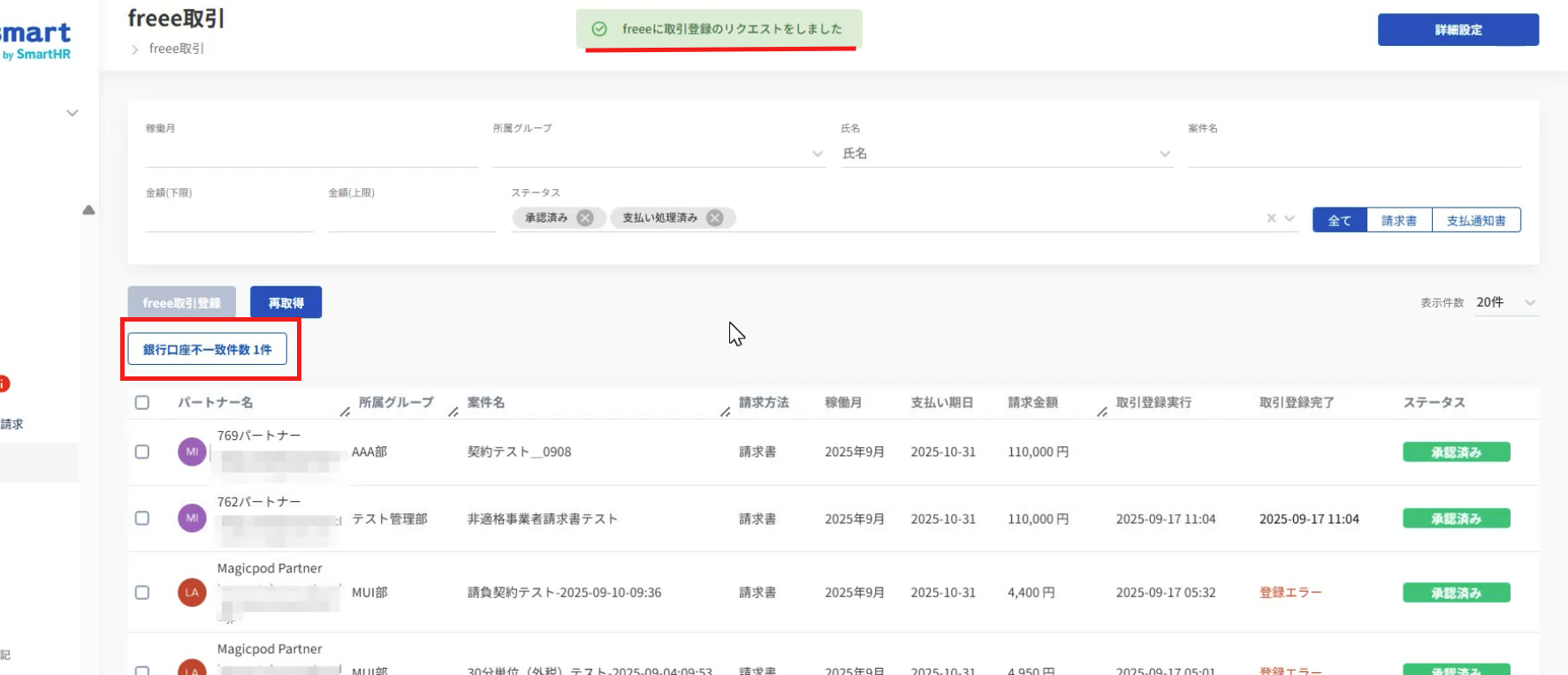The image size is (1568, 675).
Task: Open the 所属グループ filter dropdown
Action: (x=817, y=154)
